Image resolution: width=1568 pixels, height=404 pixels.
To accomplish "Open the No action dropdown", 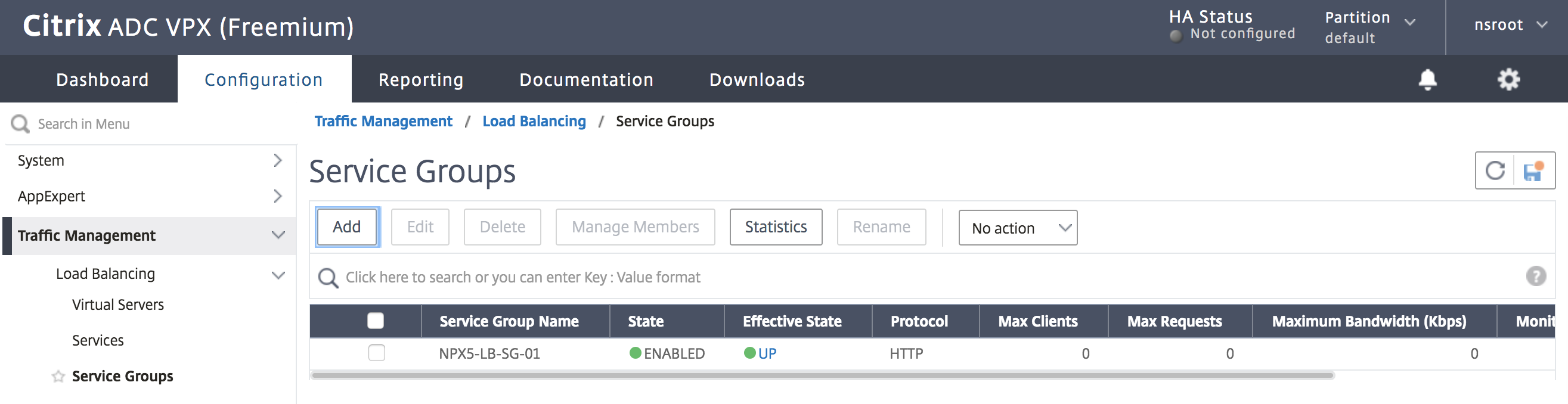I will tap(1018, 228).
